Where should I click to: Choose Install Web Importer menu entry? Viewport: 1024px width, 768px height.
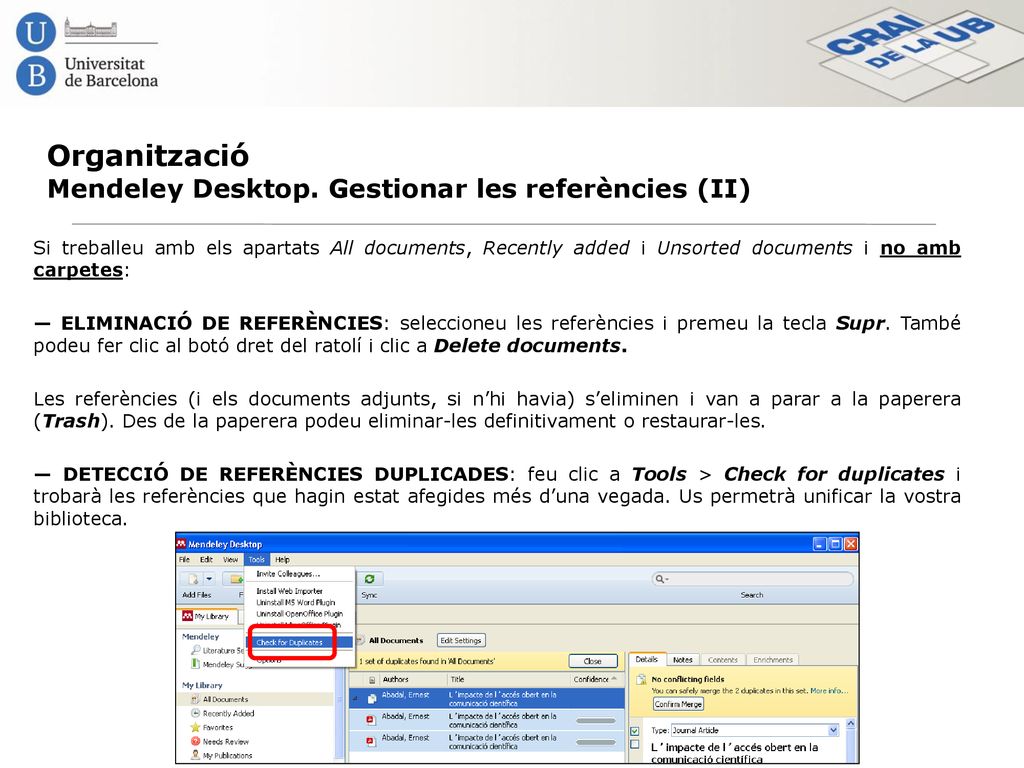tap(289, 591)
